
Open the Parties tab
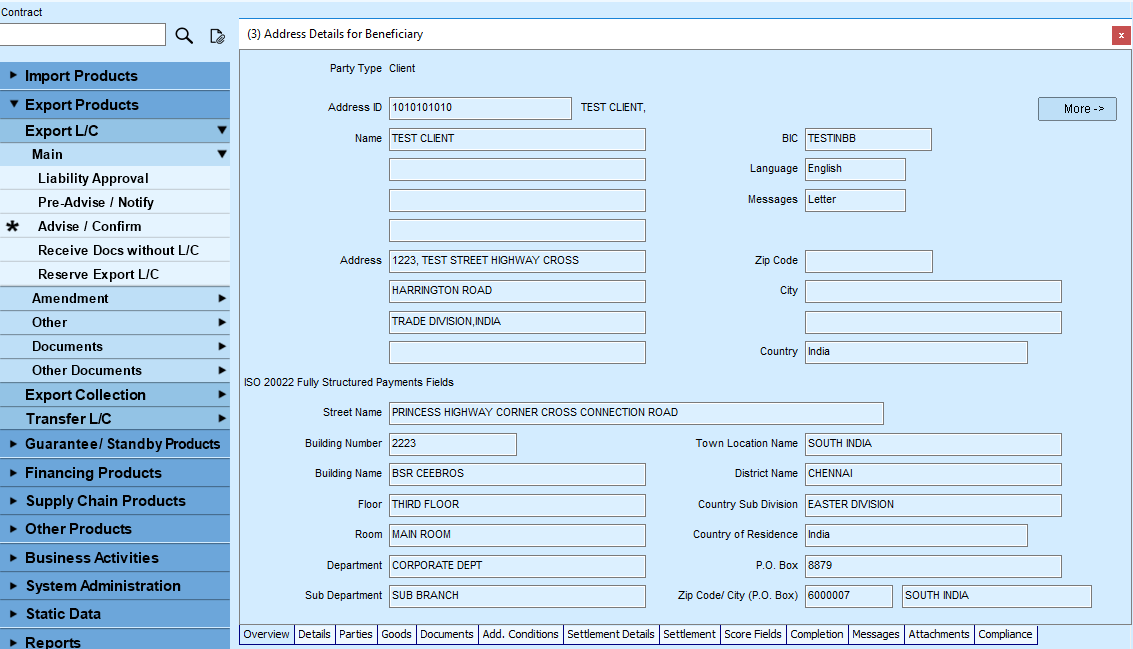(356, 635)
